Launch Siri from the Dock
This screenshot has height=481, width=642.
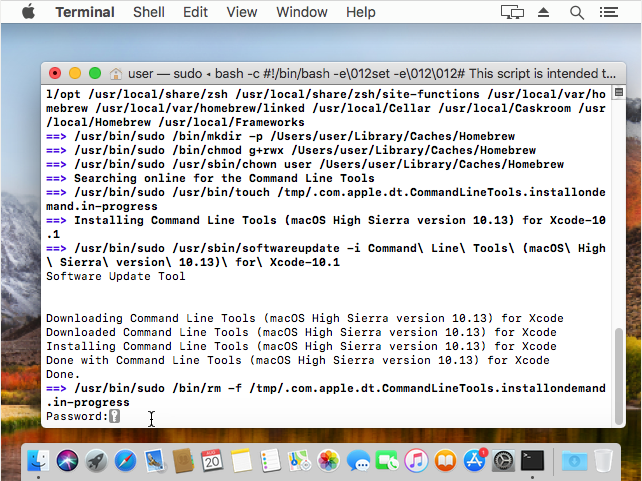67,461
